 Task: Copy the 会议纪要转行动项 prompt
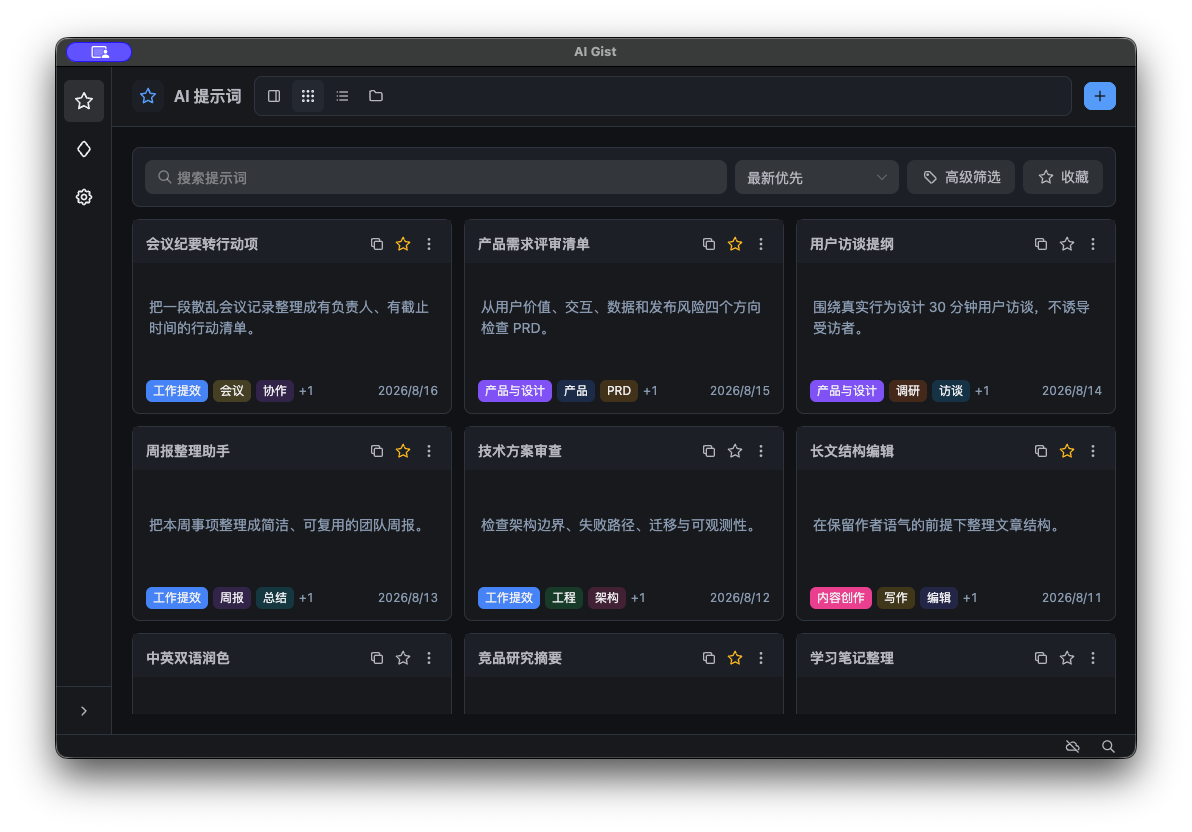tap(376, 244)
